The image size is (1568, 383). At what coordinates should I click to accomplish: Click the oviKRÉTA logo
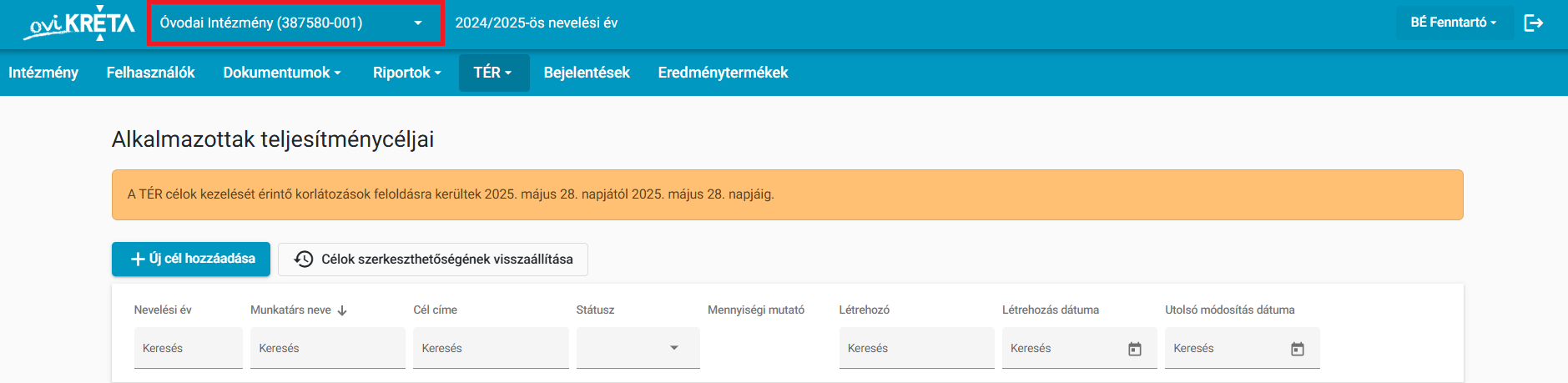tap(78, 23)
